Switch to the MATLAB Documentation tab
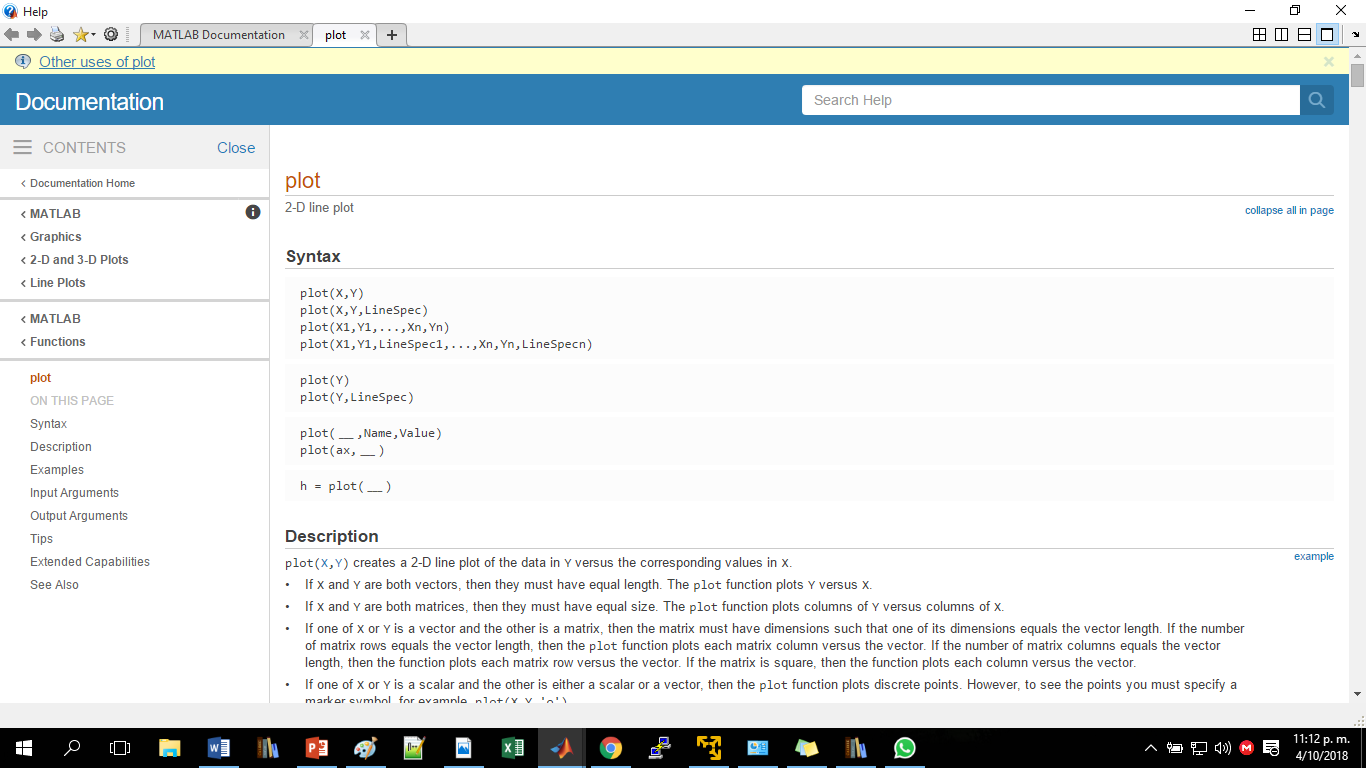This screenshot has width=1366, height=768. tap(219, 35)
